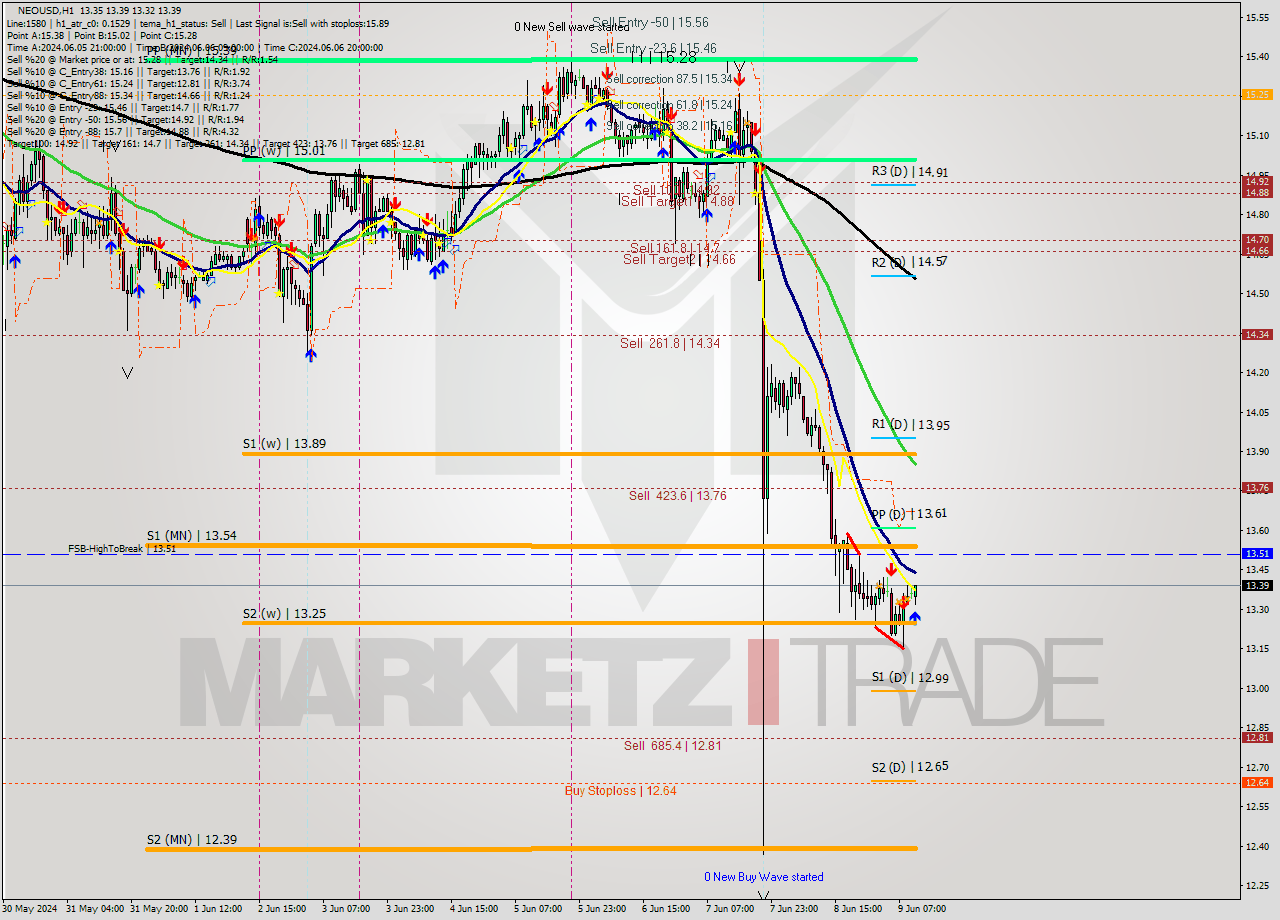Select the R2 (D) | 14.57 label

pyautogui.click(x=909, y=262)
